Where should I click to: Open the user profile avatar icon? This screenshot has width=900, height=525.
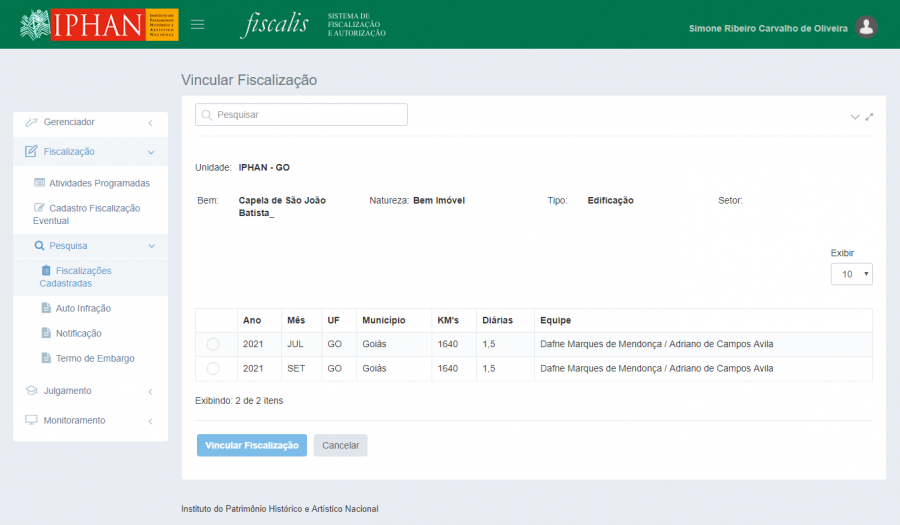pyautogui.click(x=866, y=28)
